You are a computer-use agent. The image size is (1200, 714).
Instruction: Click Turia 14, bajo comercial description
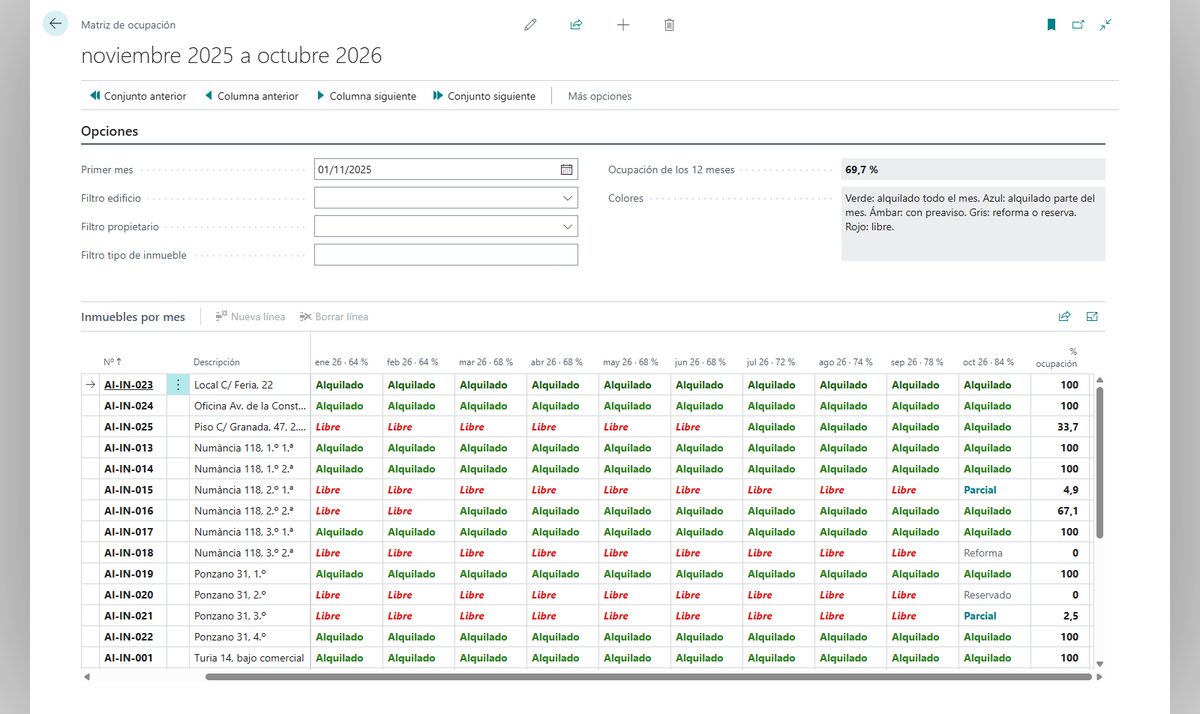pyautogui.click(x=250, y=658)
